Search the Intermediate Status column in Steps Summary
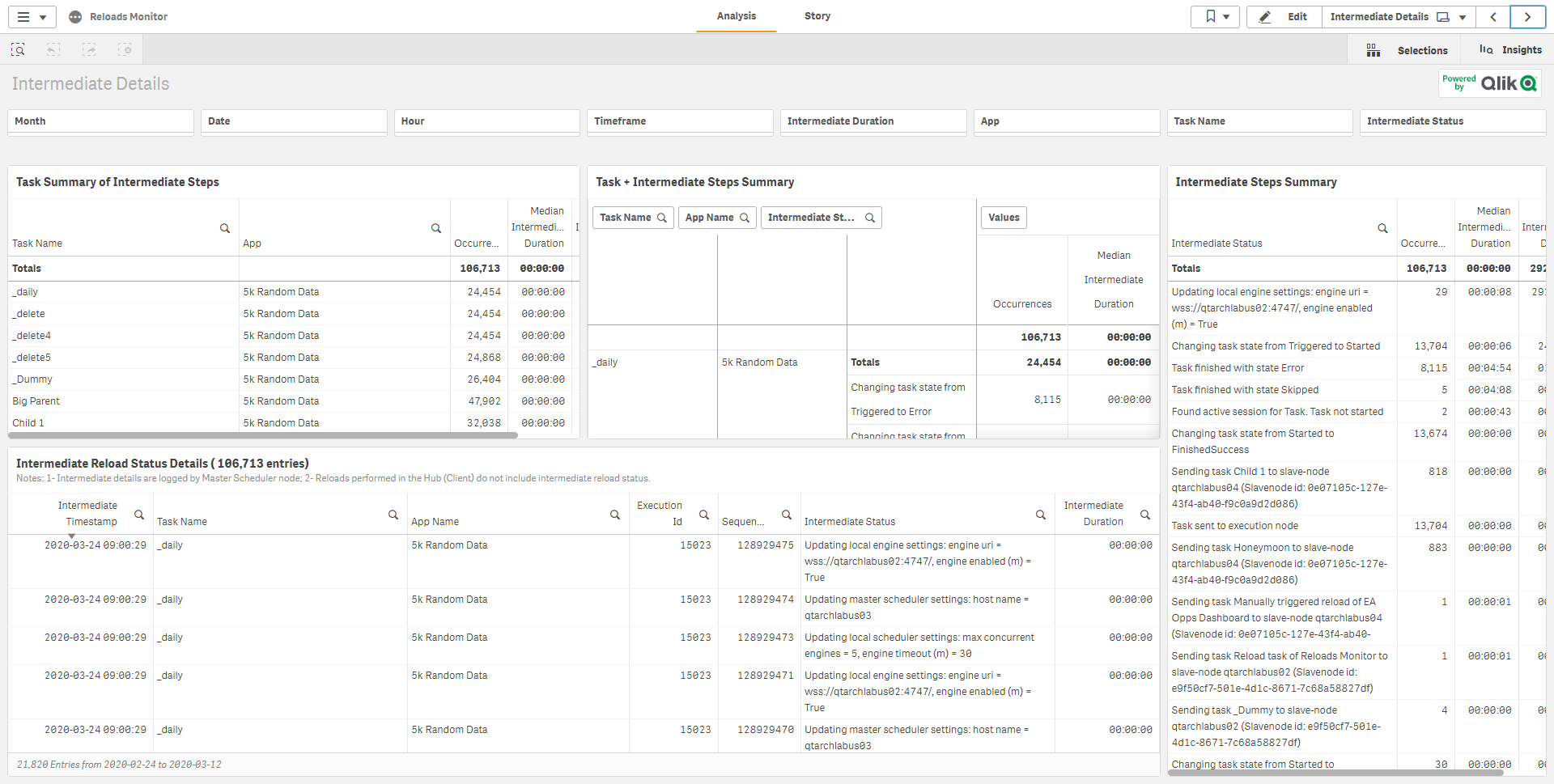Image resolution: width=1554 pixels, height=784 pixels. [1382, 229]
